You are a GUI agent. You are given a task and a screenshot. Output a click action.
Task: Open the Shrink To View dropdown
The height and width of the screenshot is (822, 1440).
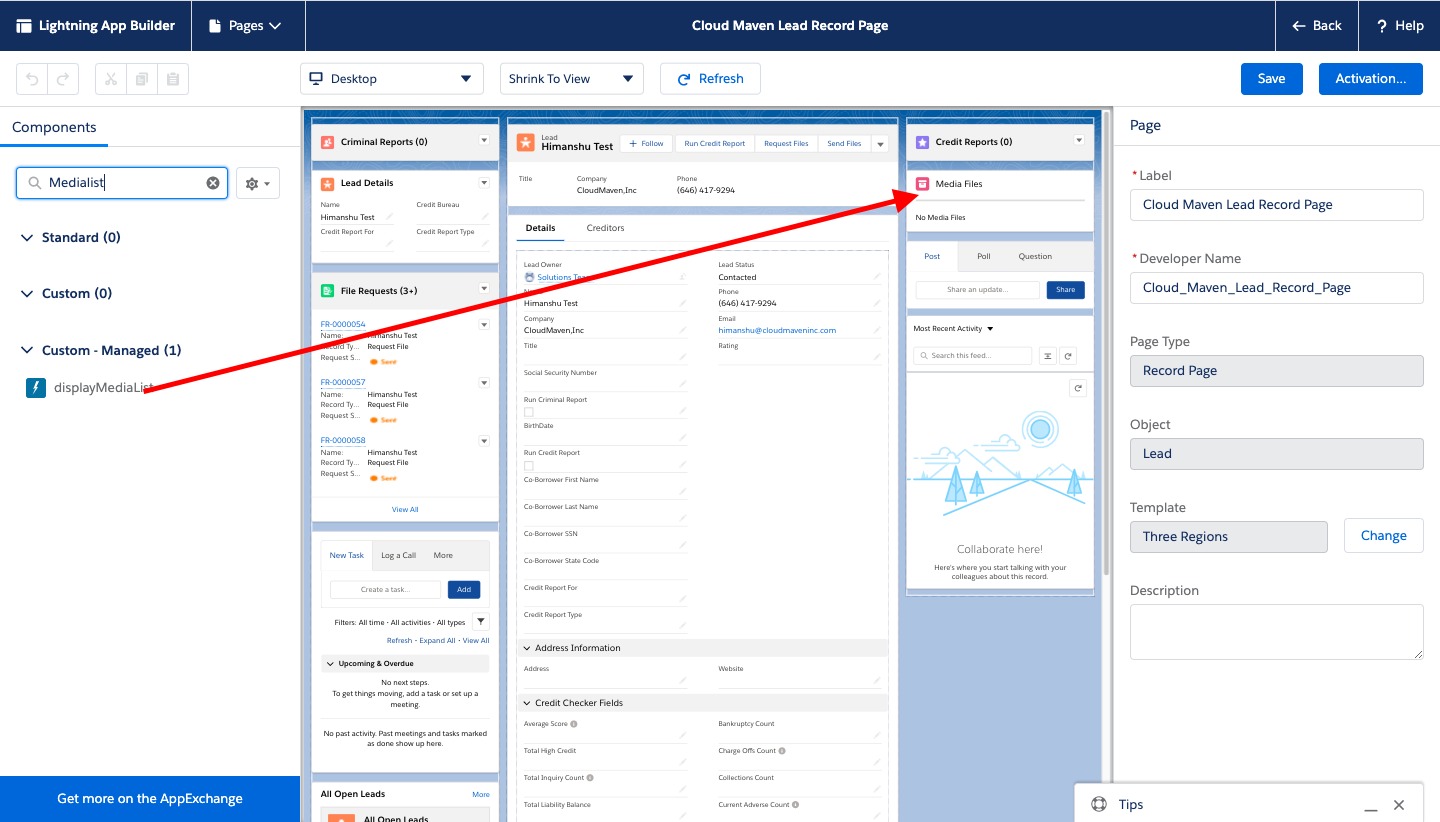pos(572,79)
